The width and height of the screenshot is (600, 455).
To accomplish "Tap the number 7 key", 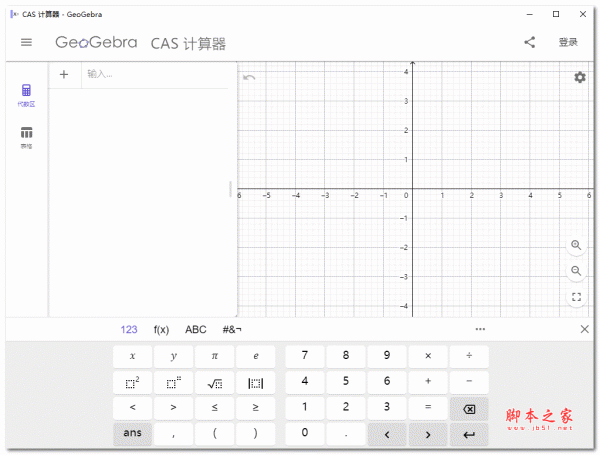I will pos(305,356).
